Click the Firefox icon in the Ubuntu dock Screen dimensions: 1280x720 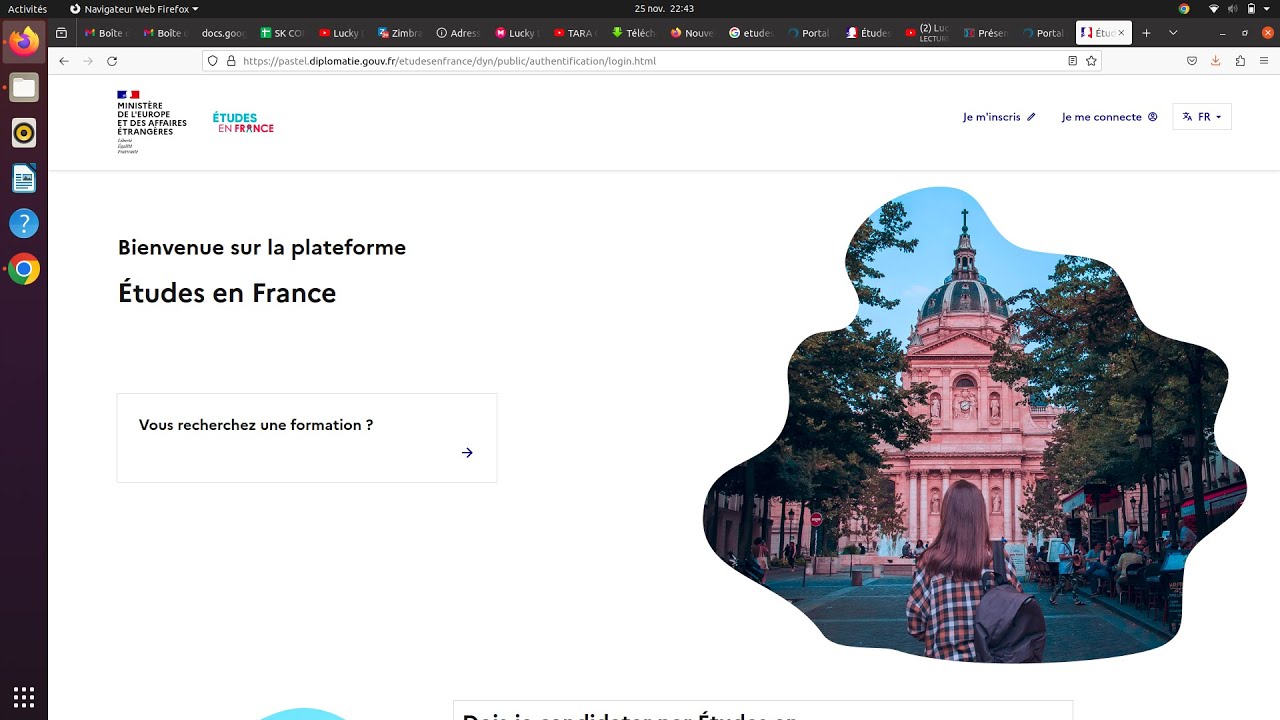(24, 42)
